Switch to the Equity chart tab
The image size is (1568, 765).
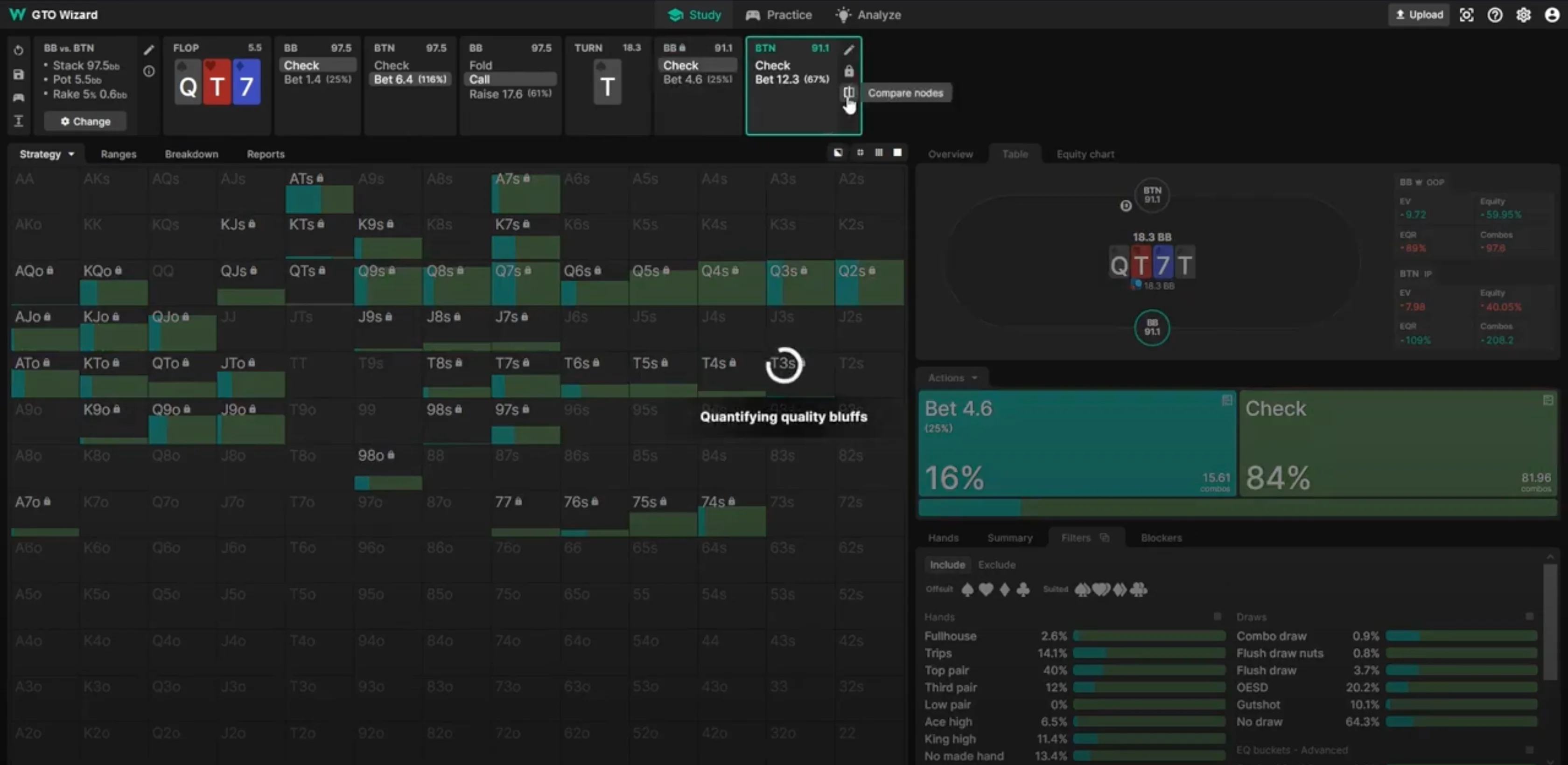pyautogui.click(x=1085, y=154)
